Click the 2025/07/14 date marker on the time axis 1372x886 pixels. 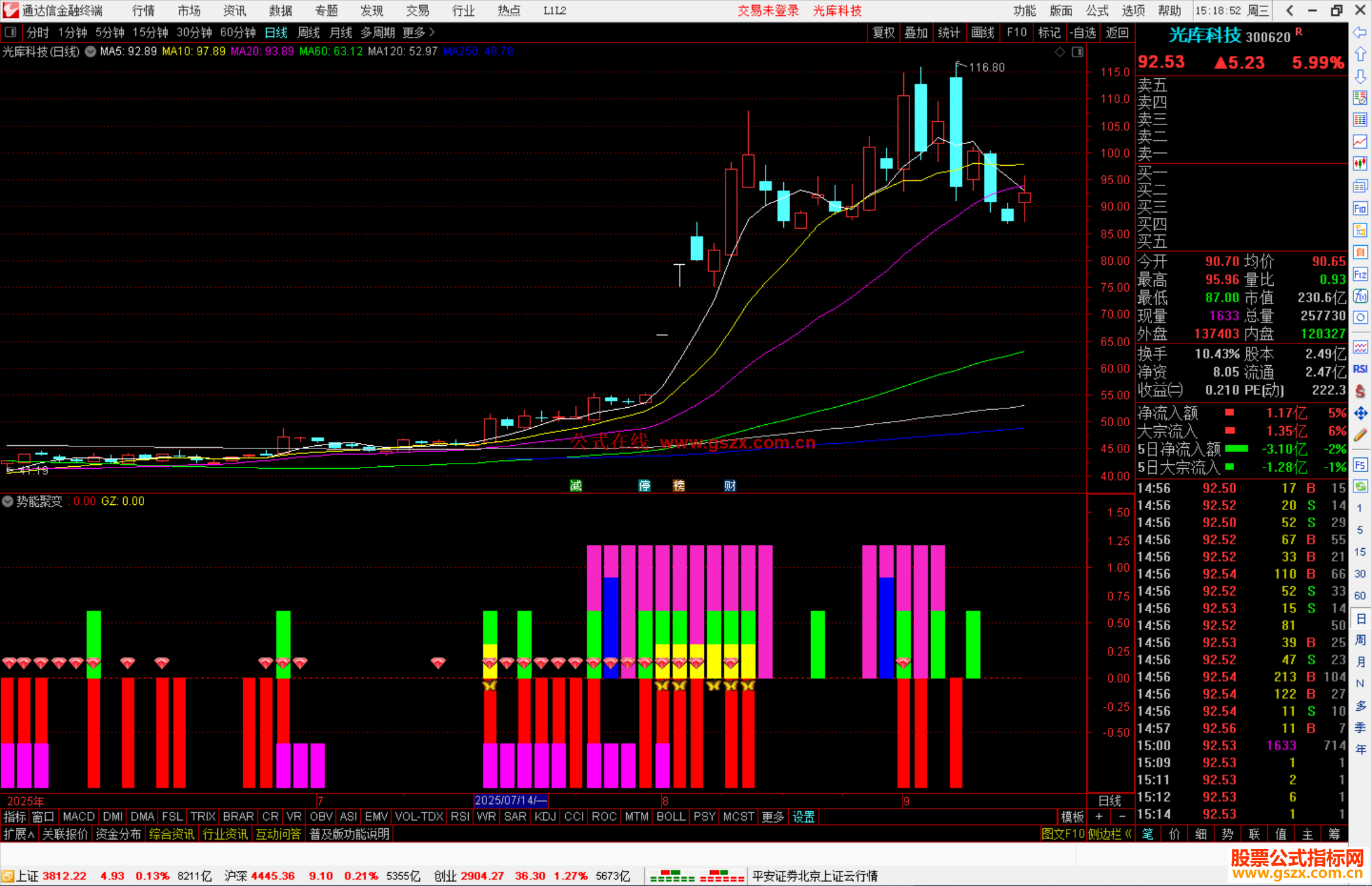coord(511,800)
